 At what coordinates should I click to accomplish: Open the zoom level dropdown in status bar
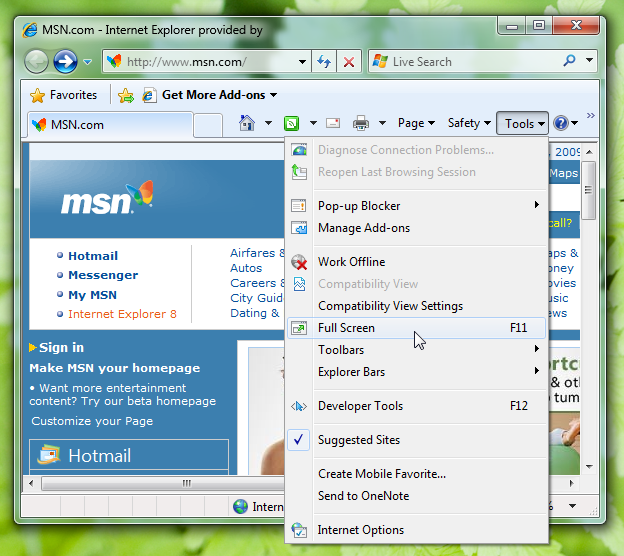coord(573,506)
